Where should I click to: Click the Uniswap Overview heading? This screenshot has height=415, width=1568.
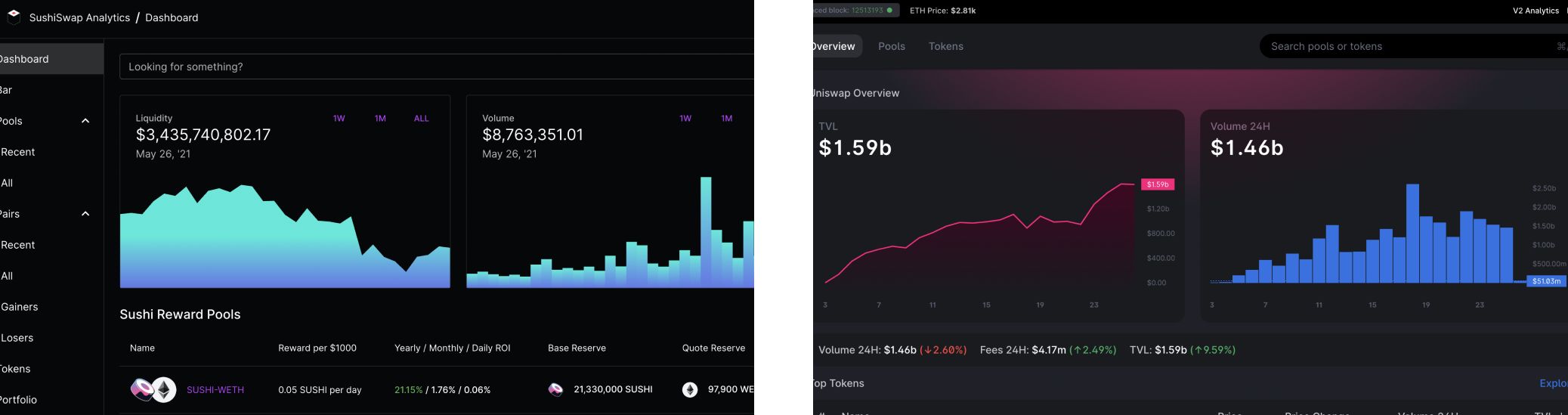point(856,93)
